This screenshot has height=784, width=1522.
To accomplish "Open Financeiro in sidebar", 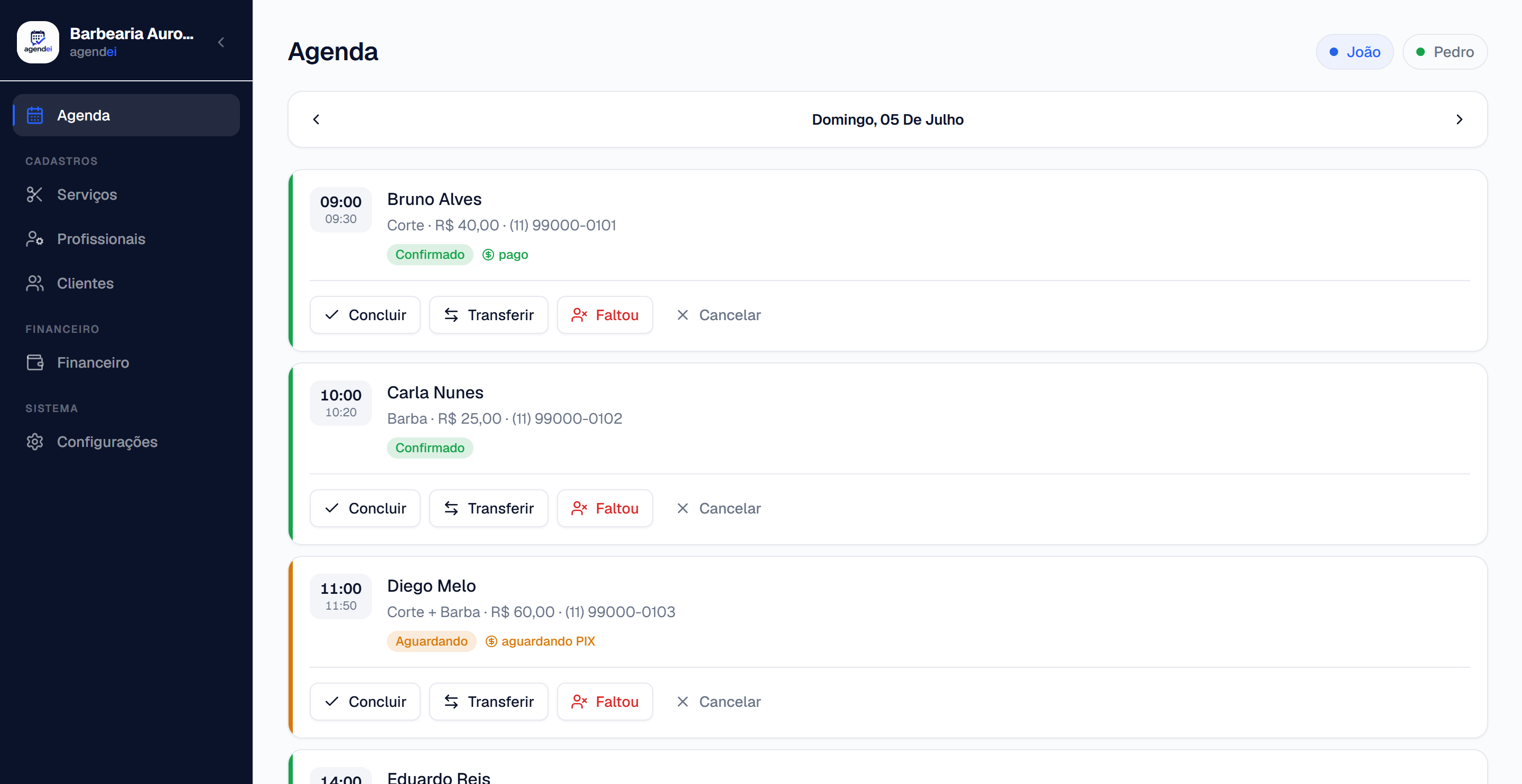I will tap(126, 362).
